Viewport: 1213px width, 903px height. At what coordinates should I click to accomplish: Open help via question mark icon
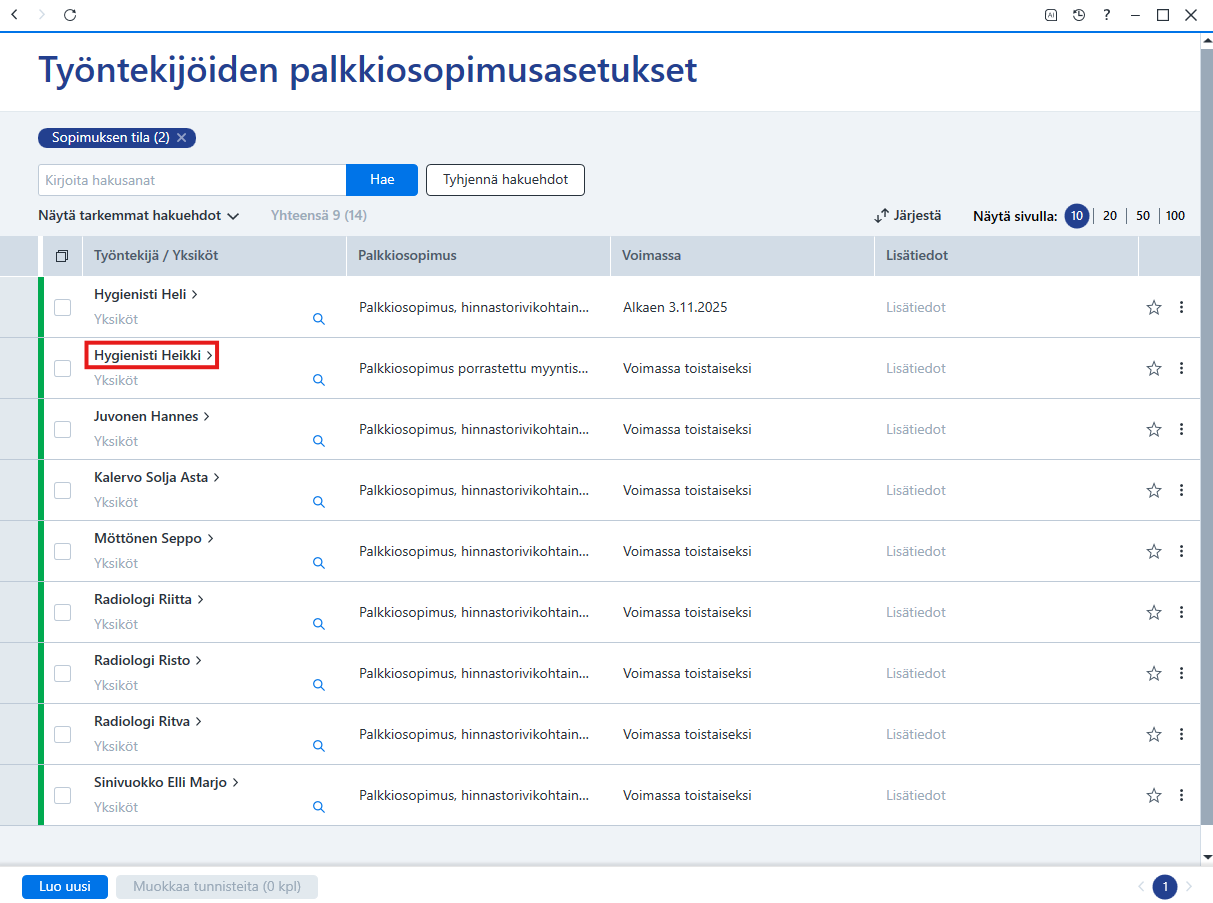[1107, 15]
